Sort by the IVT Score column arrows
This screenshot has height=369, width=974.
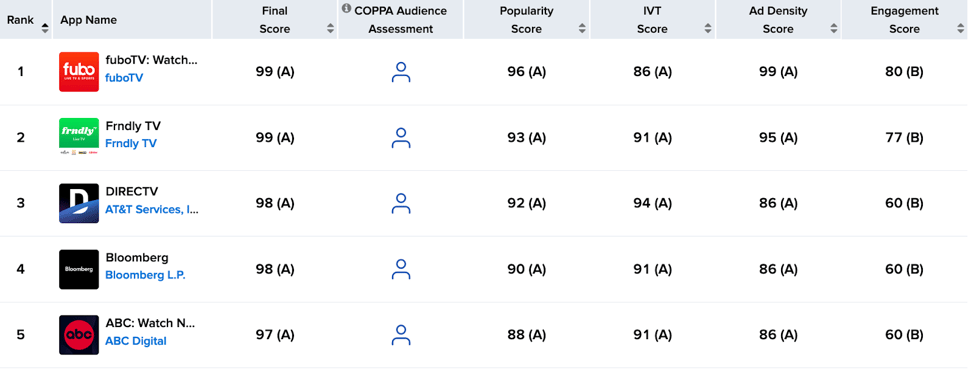708,28
